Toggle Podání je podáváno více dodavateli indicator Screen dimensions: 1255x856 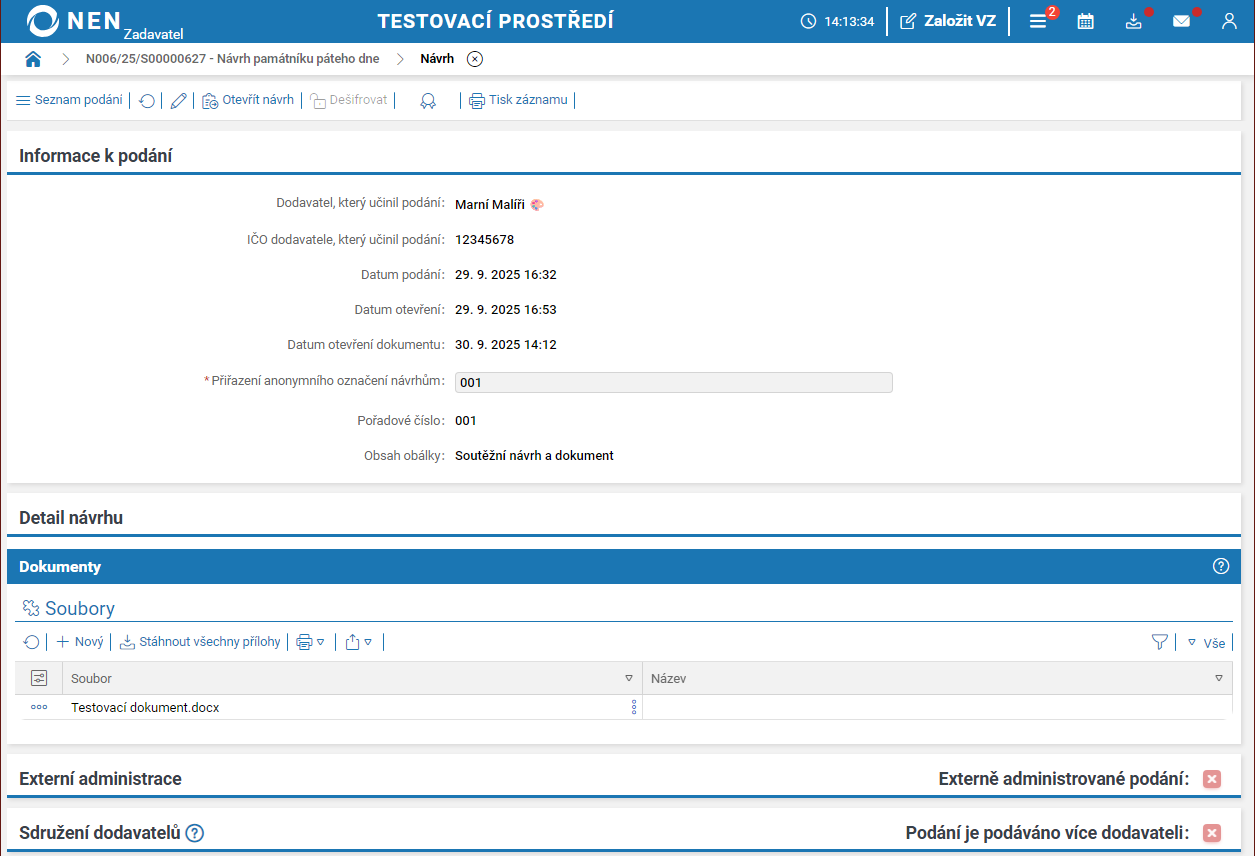[x=1212, y=833]
